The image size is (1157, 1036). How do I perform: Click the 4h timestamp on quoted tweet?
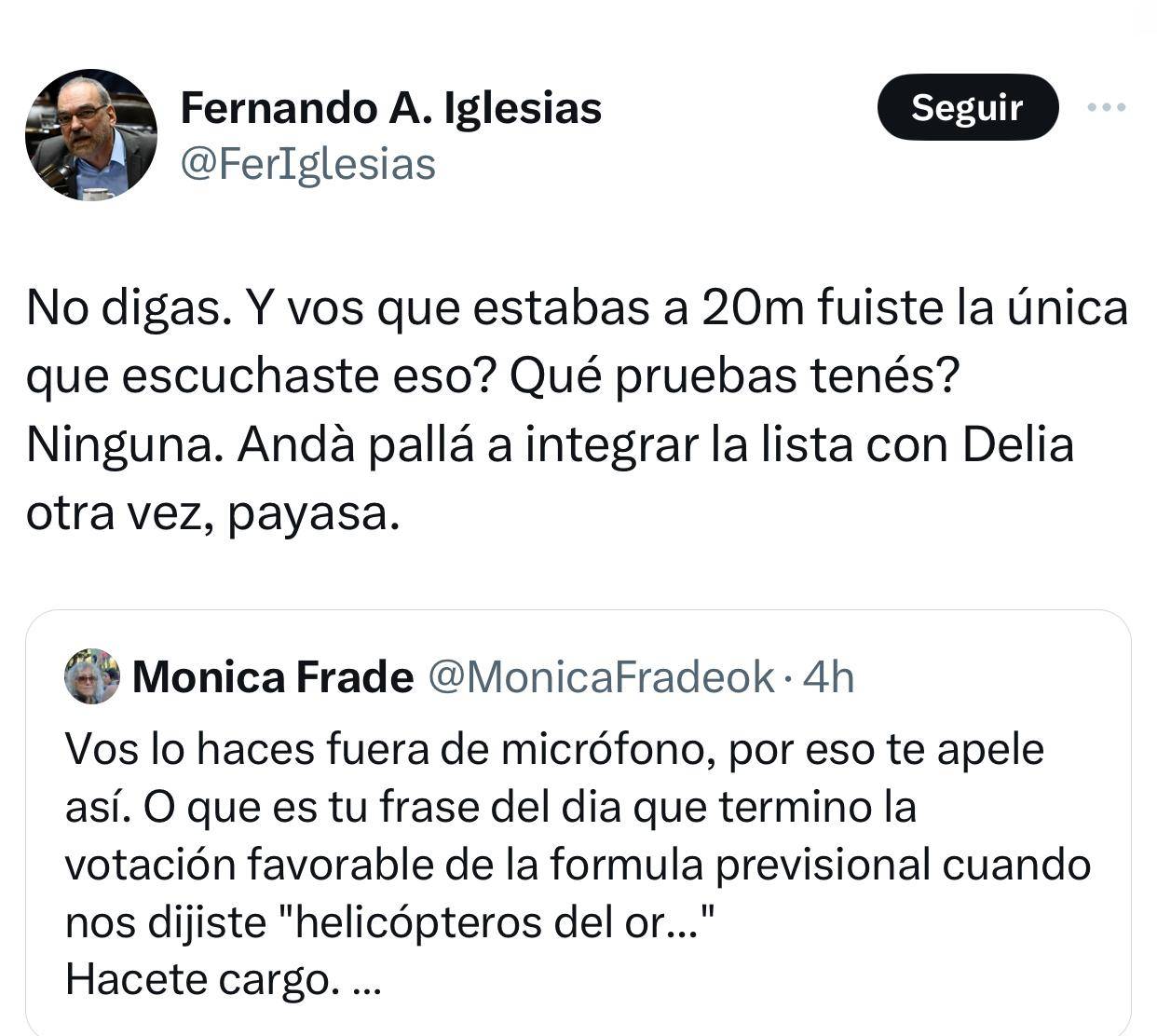pos(828,677)
